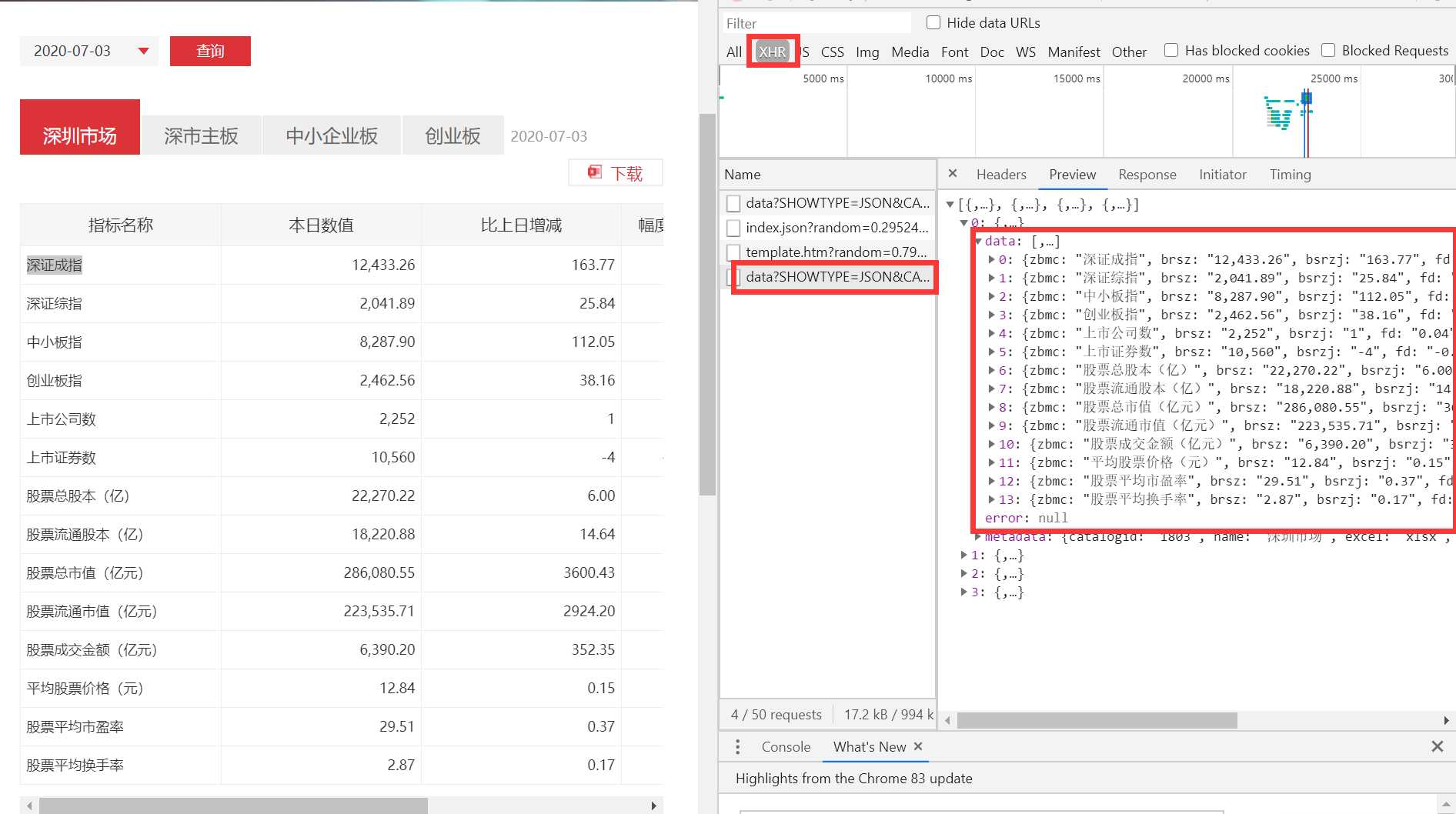Open the Response tab
The height and width of the screenshot is (814, 1456).
[1147, 175]
